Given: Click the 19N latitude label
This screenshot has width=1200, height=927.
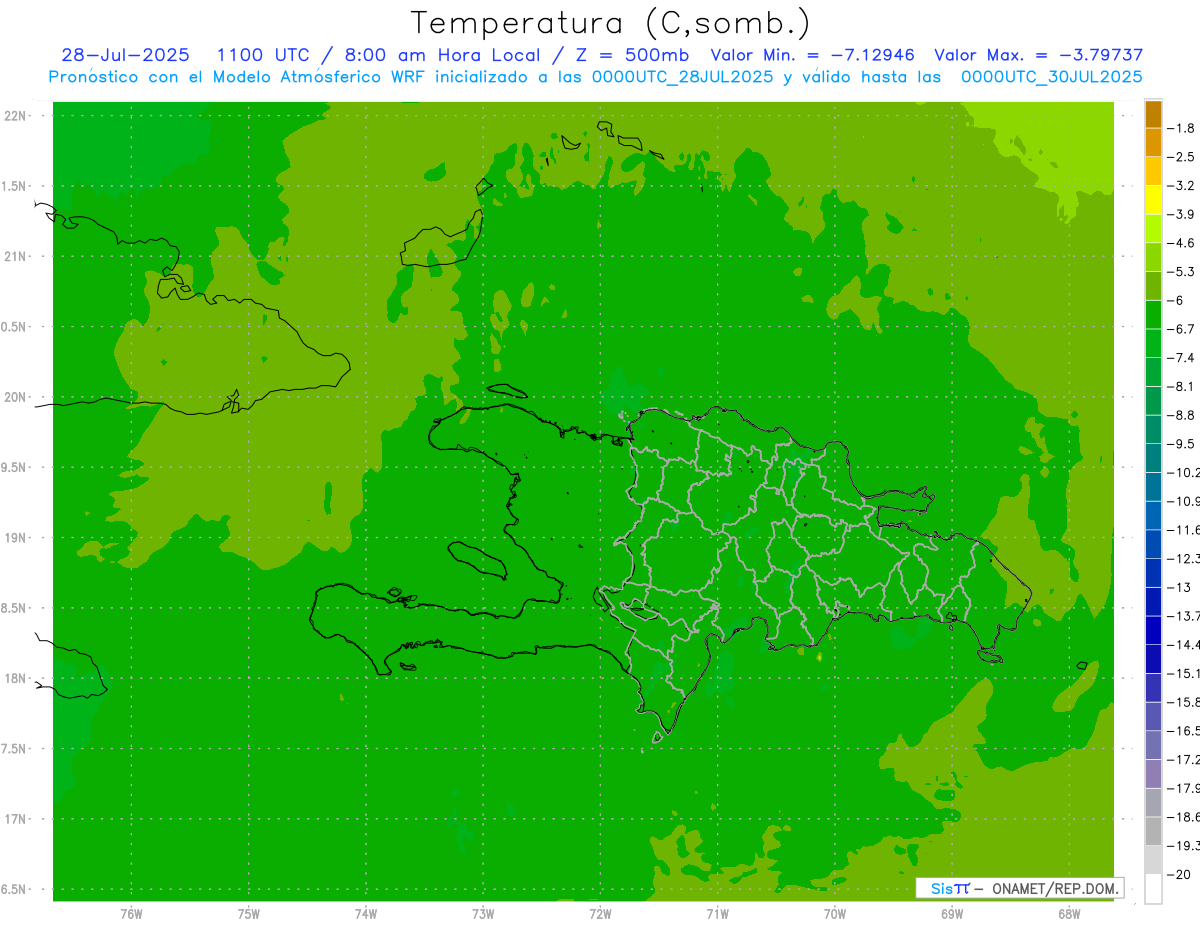Looking at the screenshot, I should tap(16, 538).
